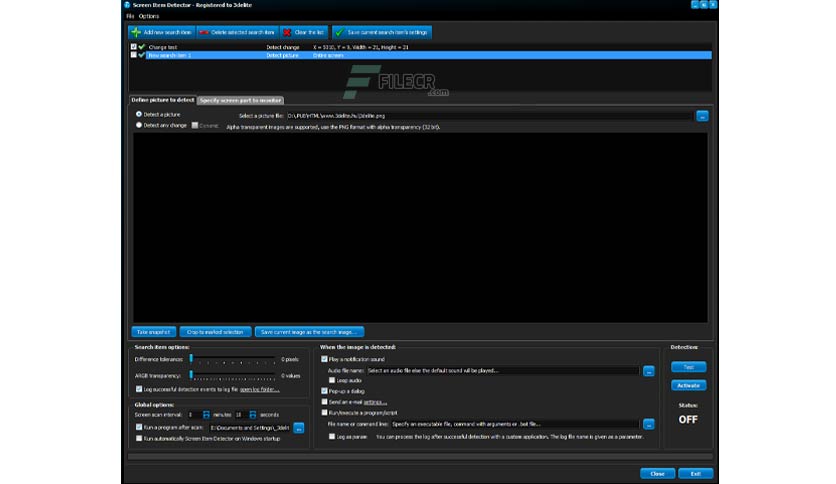Open the File menu

[x=130, y=16]
